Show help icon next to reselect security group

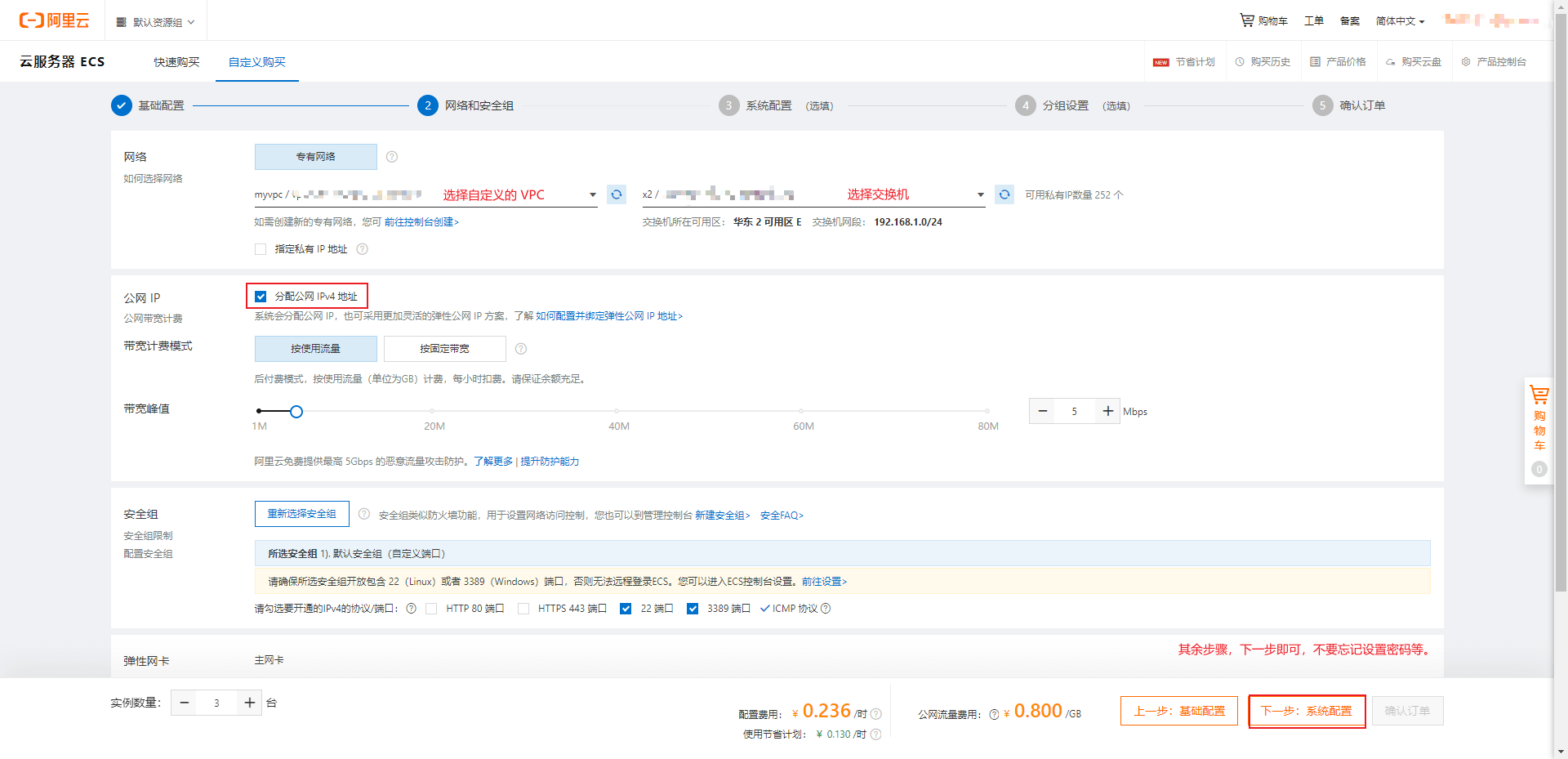[364, 514]
